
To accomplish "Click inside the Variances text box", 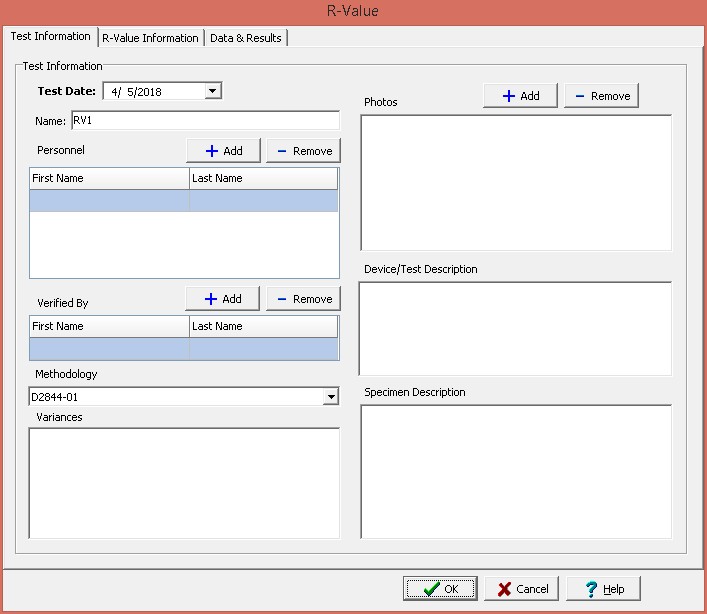I will (x=184, y=483).
